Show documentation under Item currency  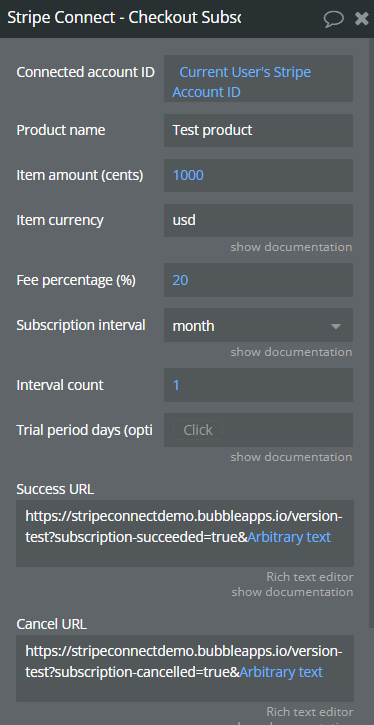291,247
